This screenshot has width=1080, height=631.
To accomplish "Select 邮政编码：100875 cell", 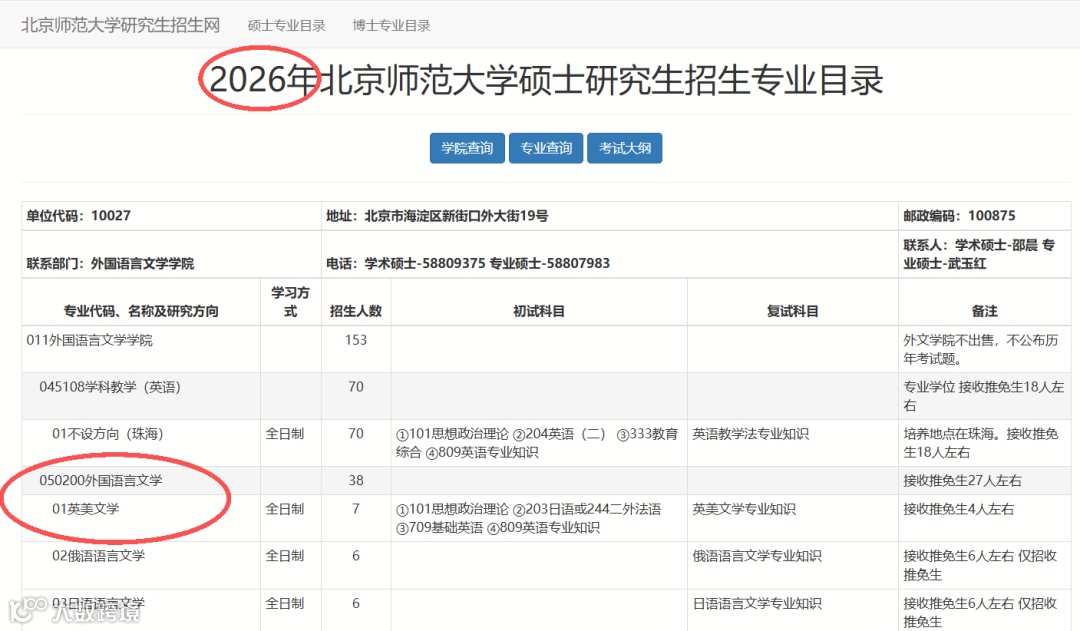I will tap(984, 216).
